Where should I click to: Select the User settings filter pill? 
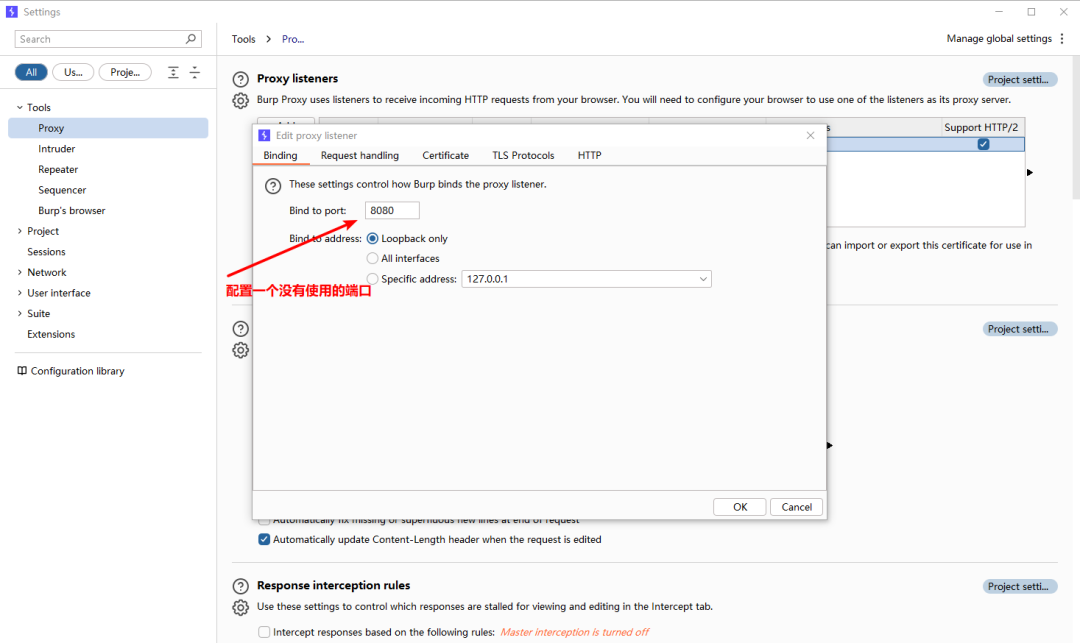tap(73, 72)
